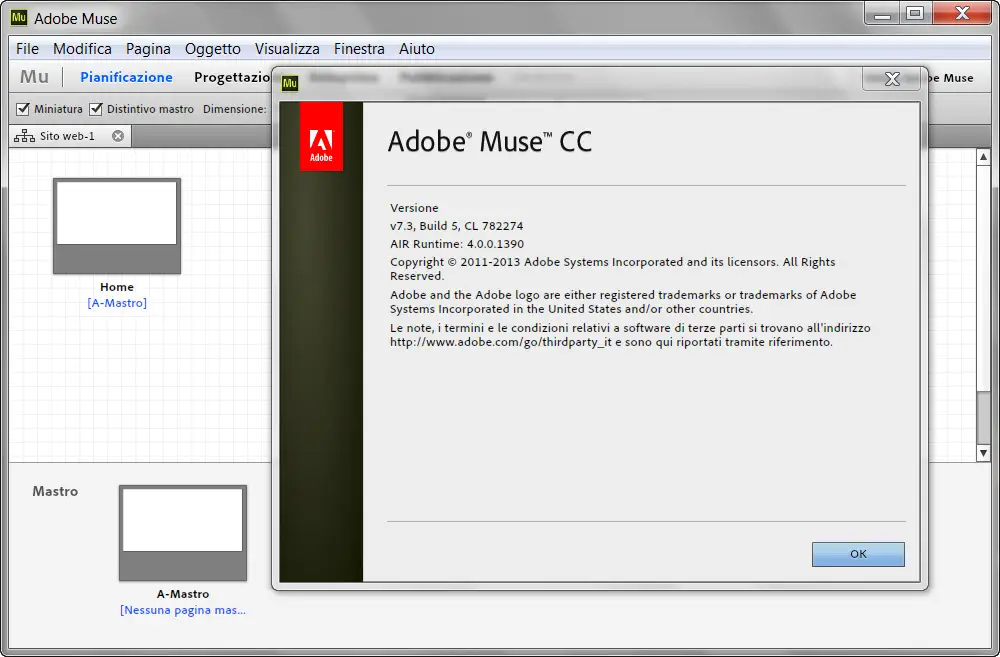Close the Sito web-1 tab
The width and height of the screenshot is (1000, 657).
118,136
